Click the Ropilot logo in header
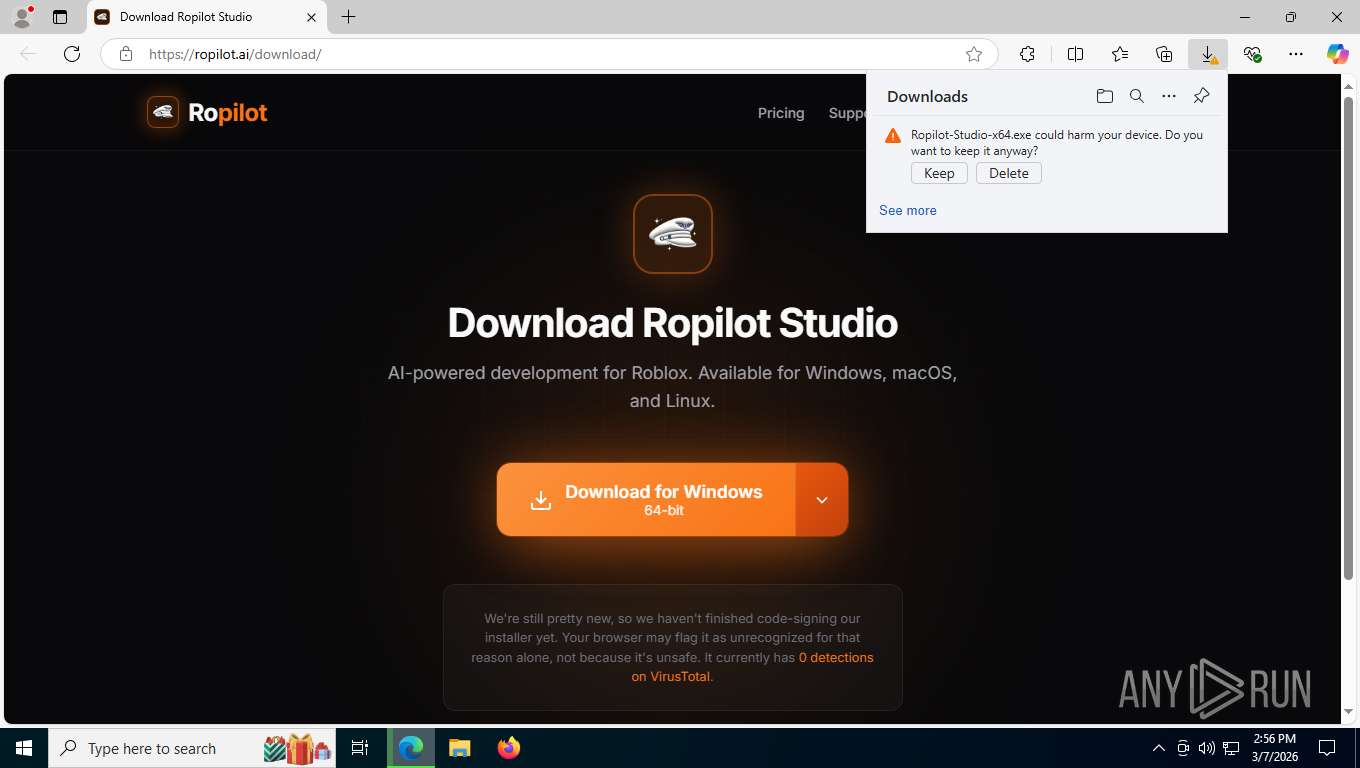This screenshot has height=768, width=1360. [x=207, y=112]
